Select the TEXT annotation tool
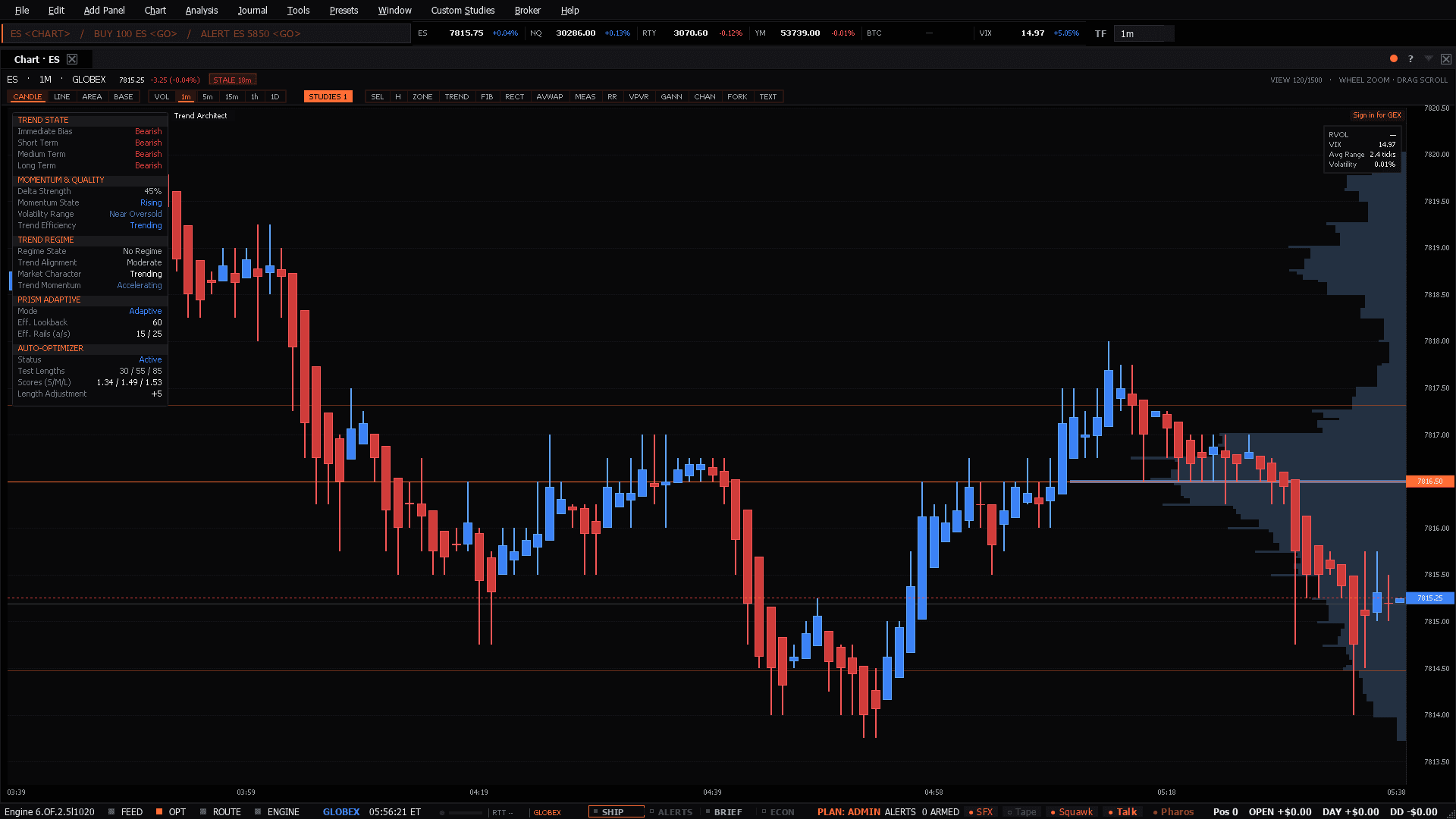 [x=767, y=96]
